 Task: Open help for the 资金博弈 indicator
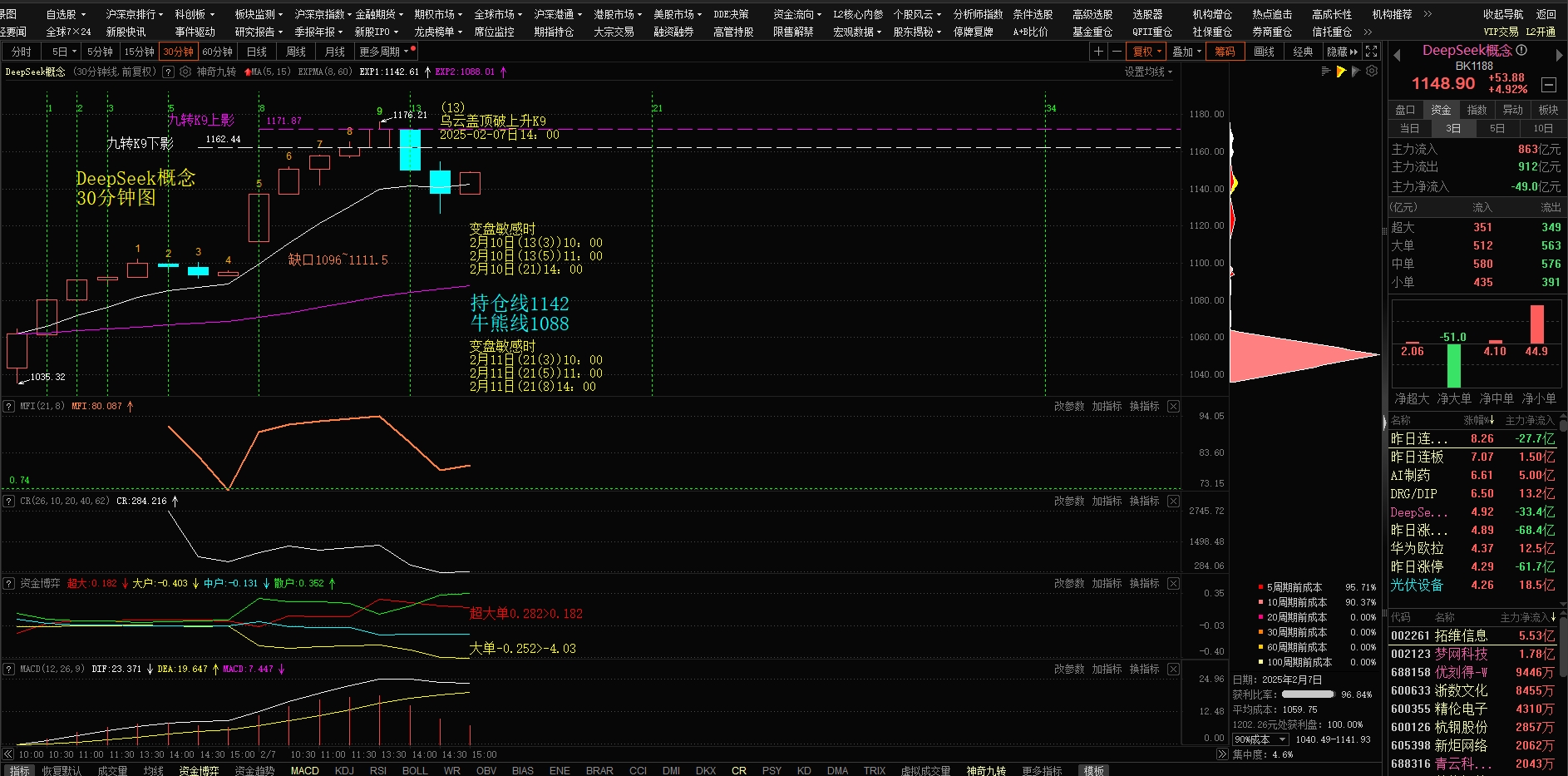pos(8,584)
